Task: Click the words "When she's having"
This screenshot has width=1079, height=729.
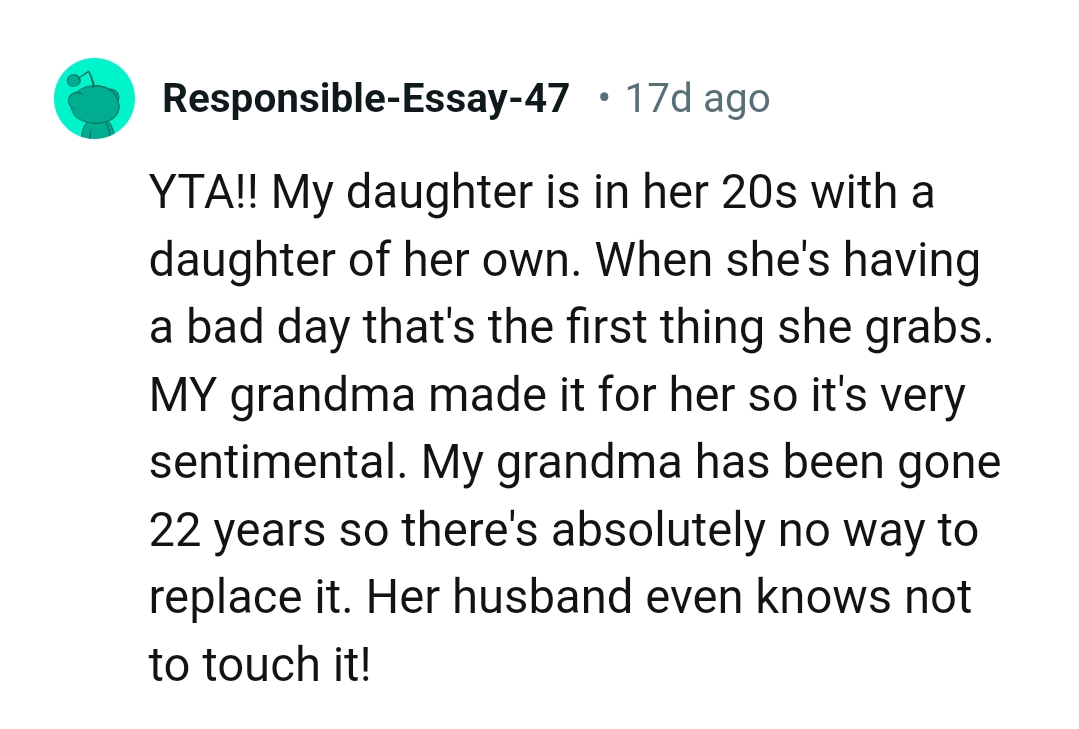Action: coord(788,260)
